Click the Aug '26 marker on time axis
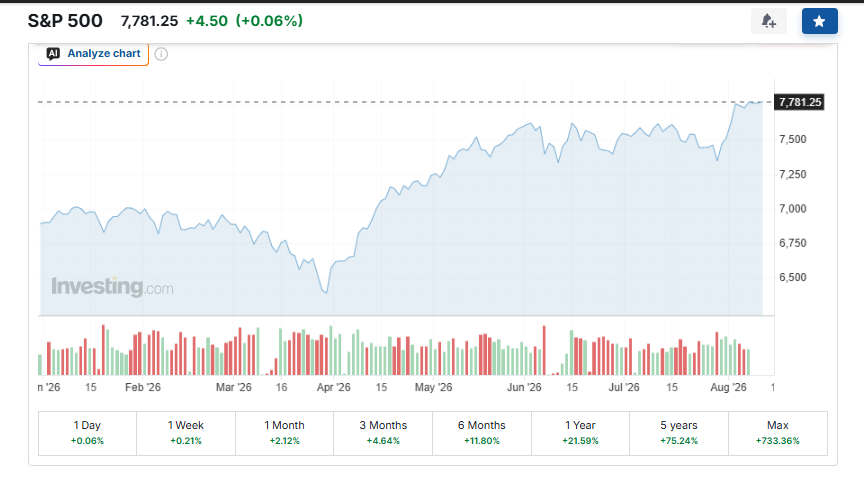Screen dimensions: 864x503 [x=728, y=387]
